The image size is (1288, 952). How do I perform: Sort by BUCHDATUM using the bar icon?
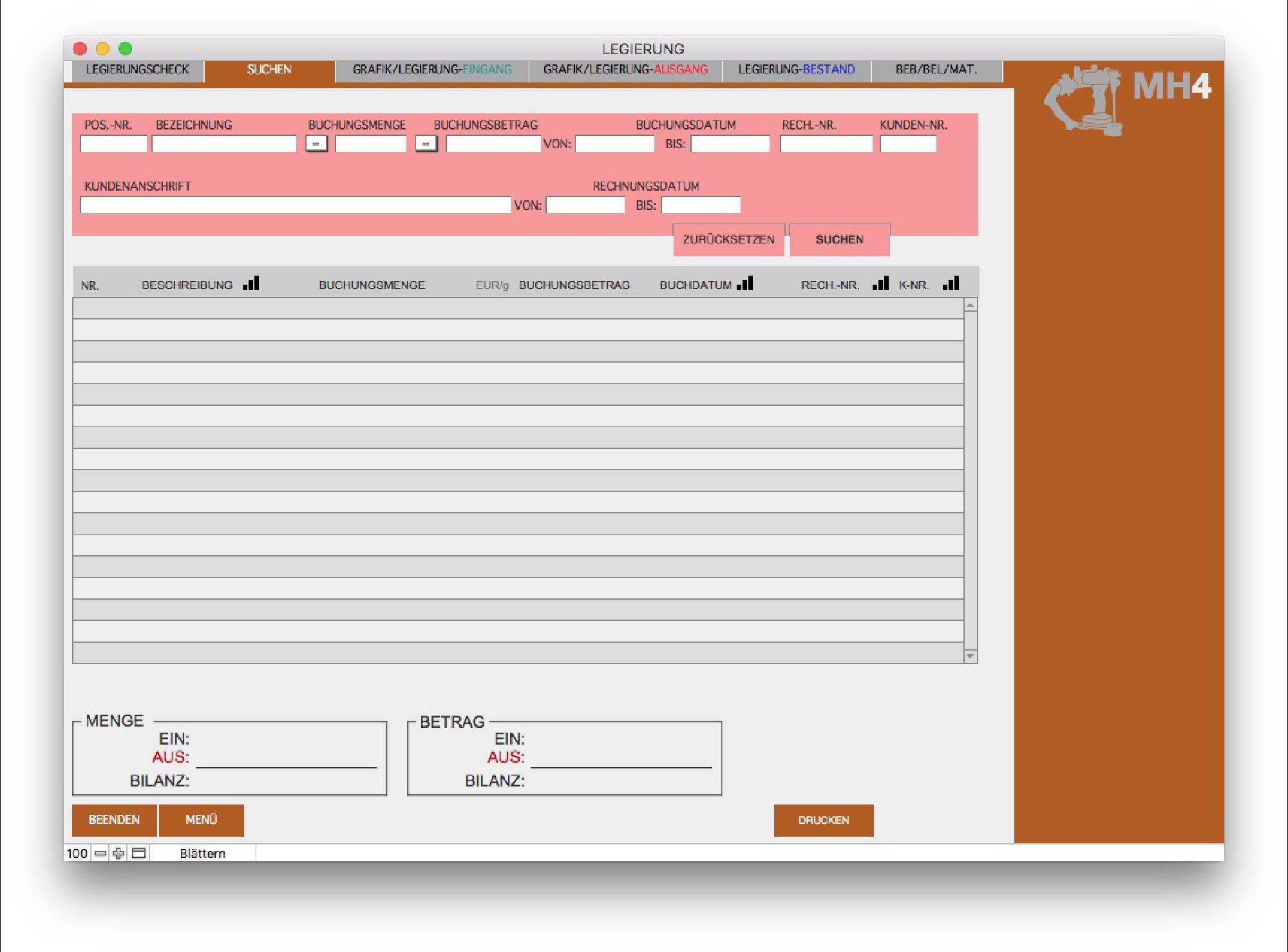pos(745,283)
